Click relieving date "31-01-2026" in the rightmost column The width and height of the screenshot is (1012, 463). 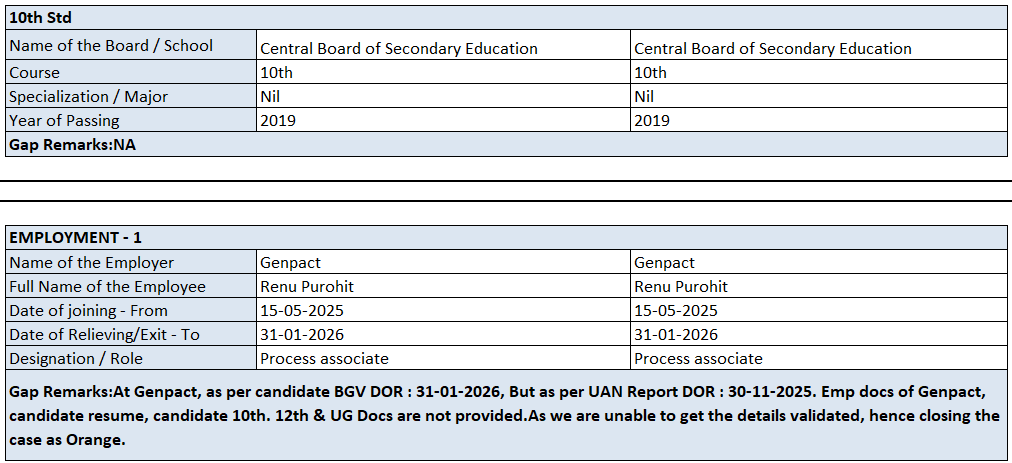click(x=676, y=335)
